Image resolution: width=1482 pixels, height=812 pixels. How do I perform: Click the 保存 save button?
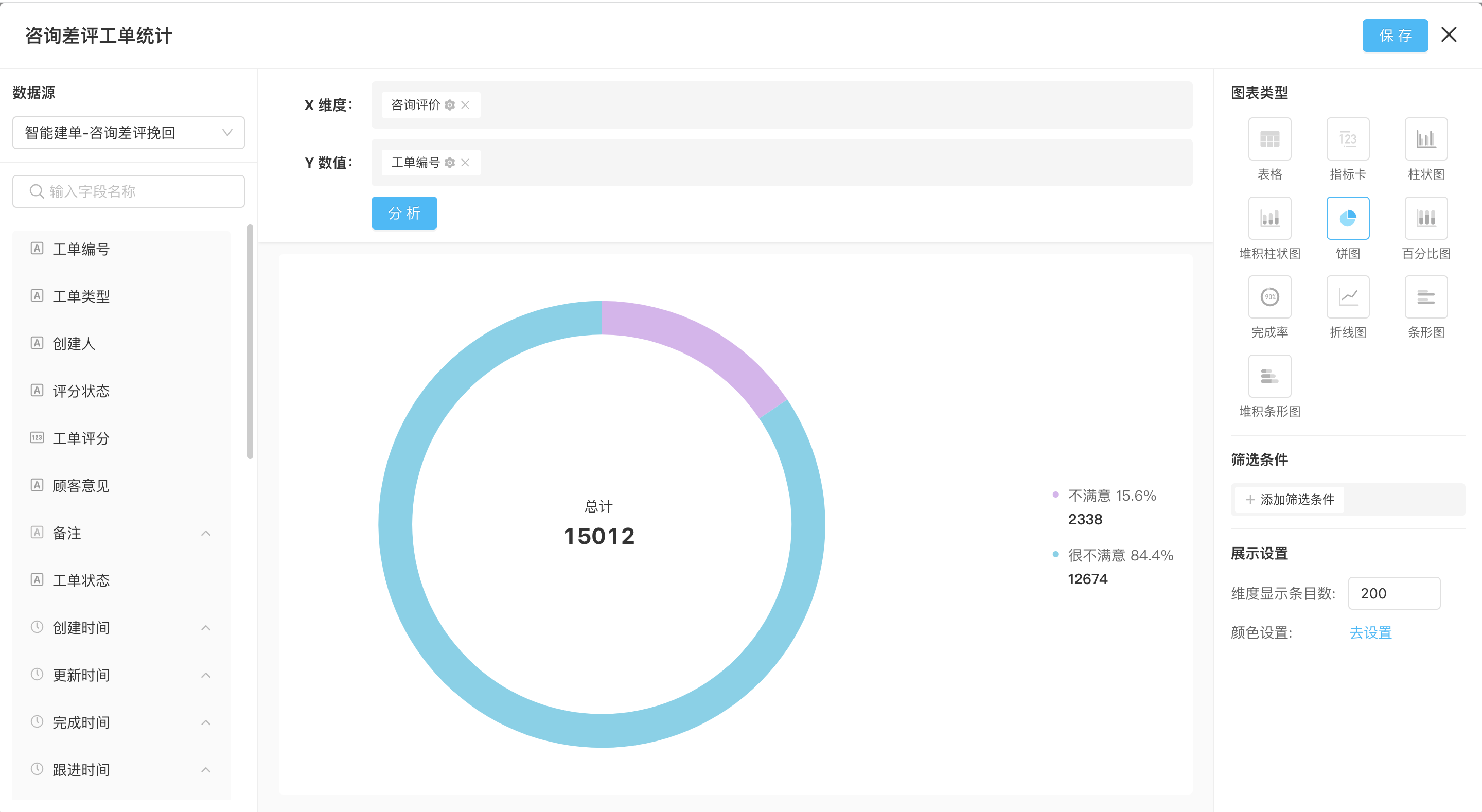click(x=1395, y=36)
